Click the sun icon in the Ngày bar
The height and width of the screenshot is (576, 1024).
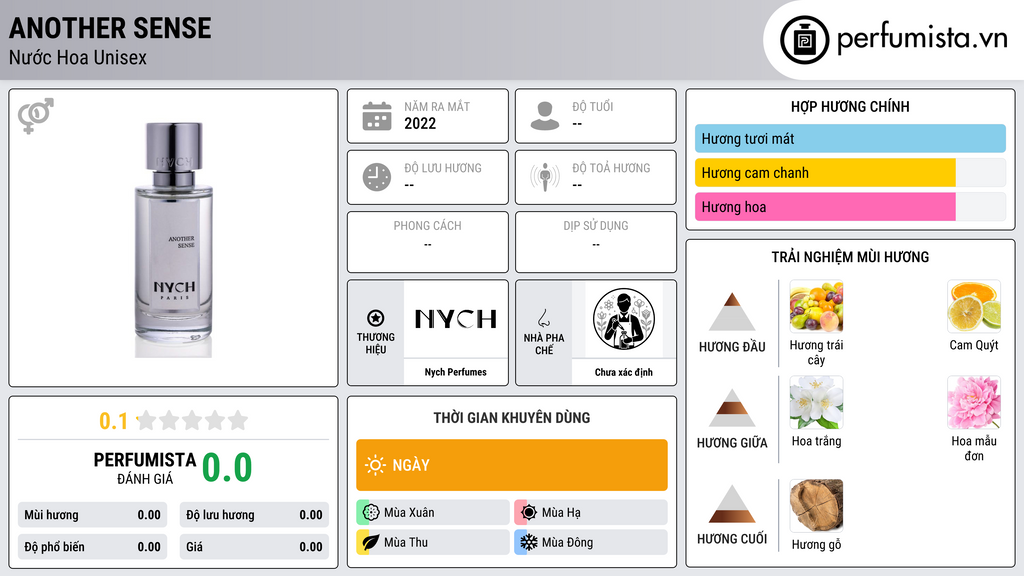(375, 465)
